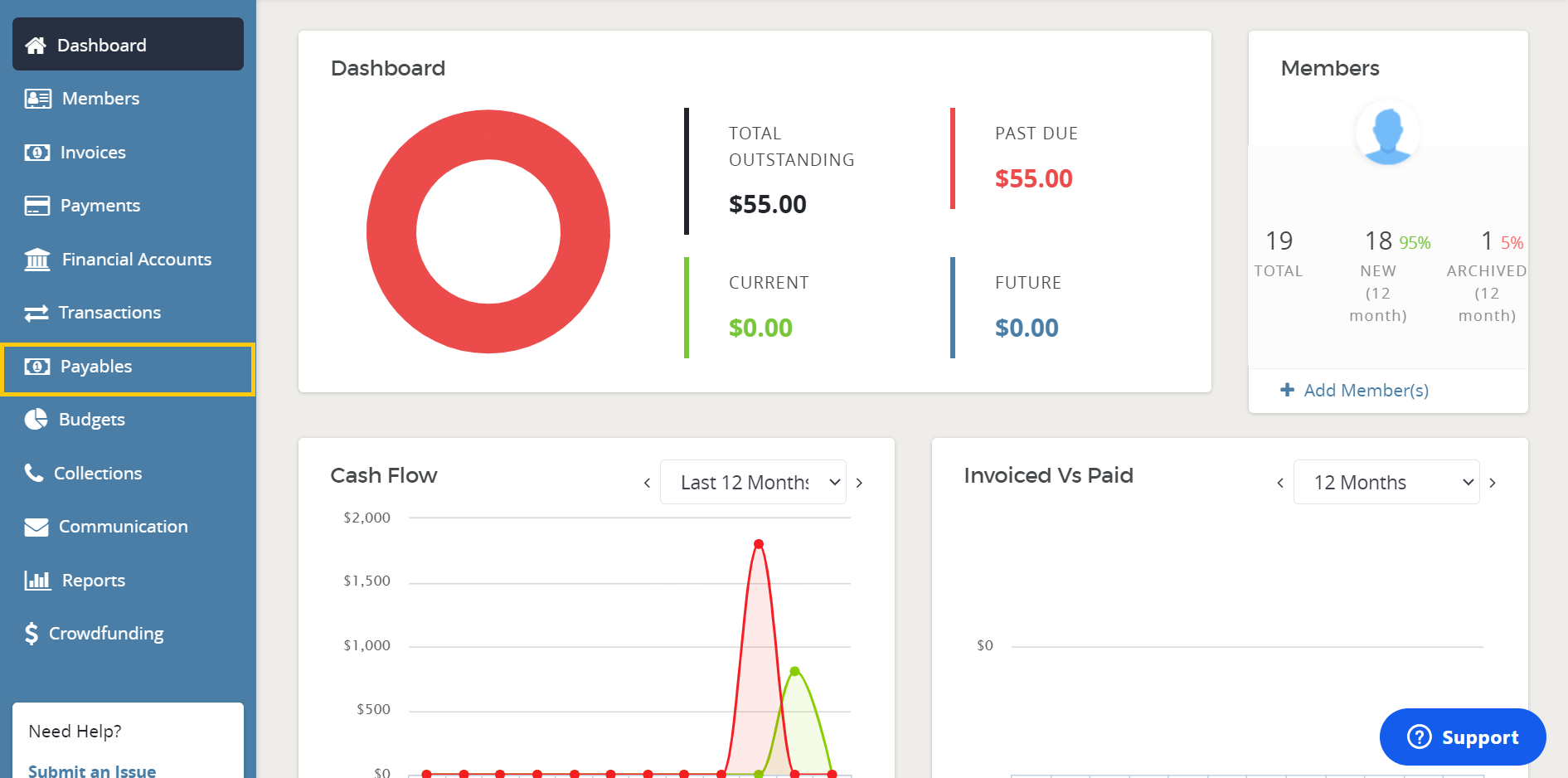Open Payables from the sidebar menu
The height and width of the screenshot is (778, 1568).
[95, 367]
